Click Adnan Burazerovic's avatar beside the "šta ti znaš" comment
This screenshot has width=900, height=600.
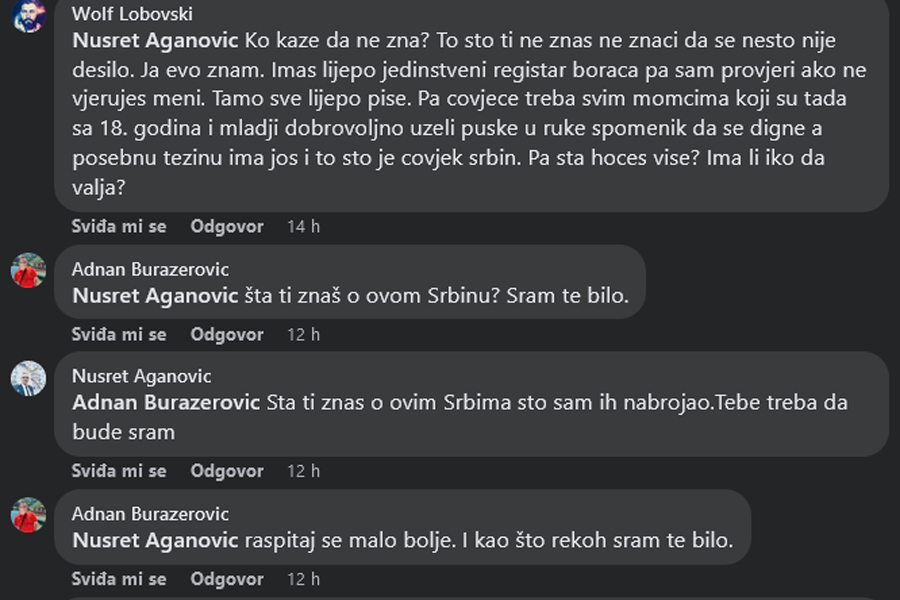[x=28, y=270]
